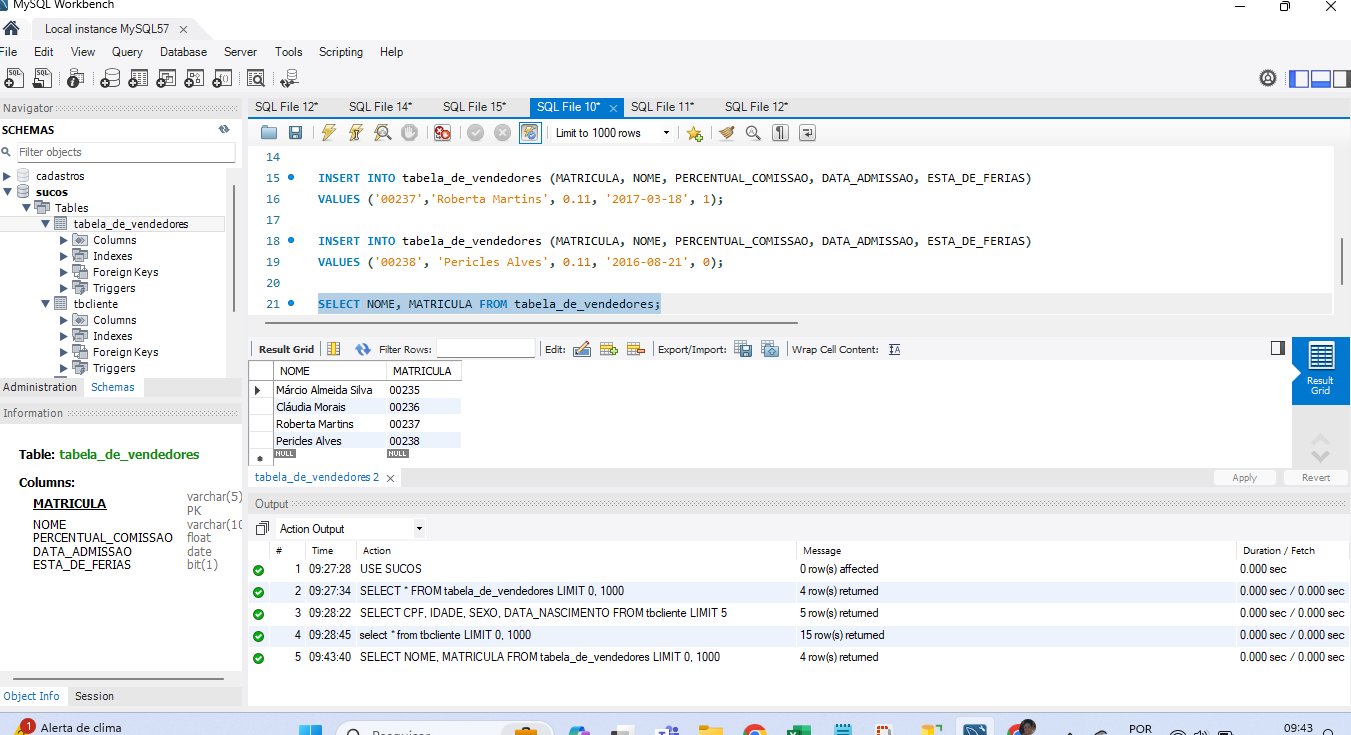Viewport: 1351px width, 735px height.
Task: Run EXPLAIN on statement under cursor
Action: pos(382,133)
